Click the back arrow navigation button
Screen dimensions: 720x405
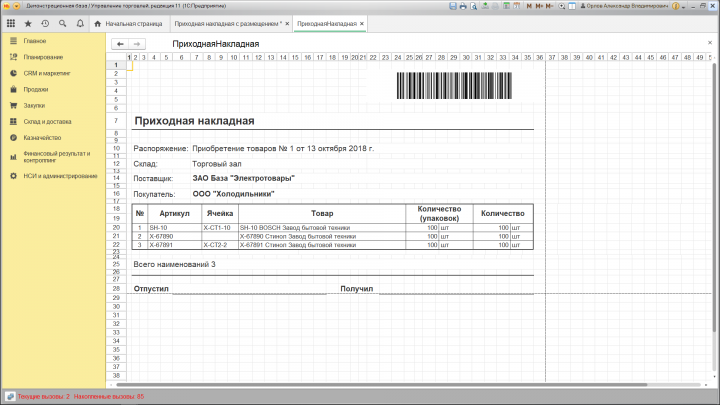pyautogui.click(x=120, y=44)
